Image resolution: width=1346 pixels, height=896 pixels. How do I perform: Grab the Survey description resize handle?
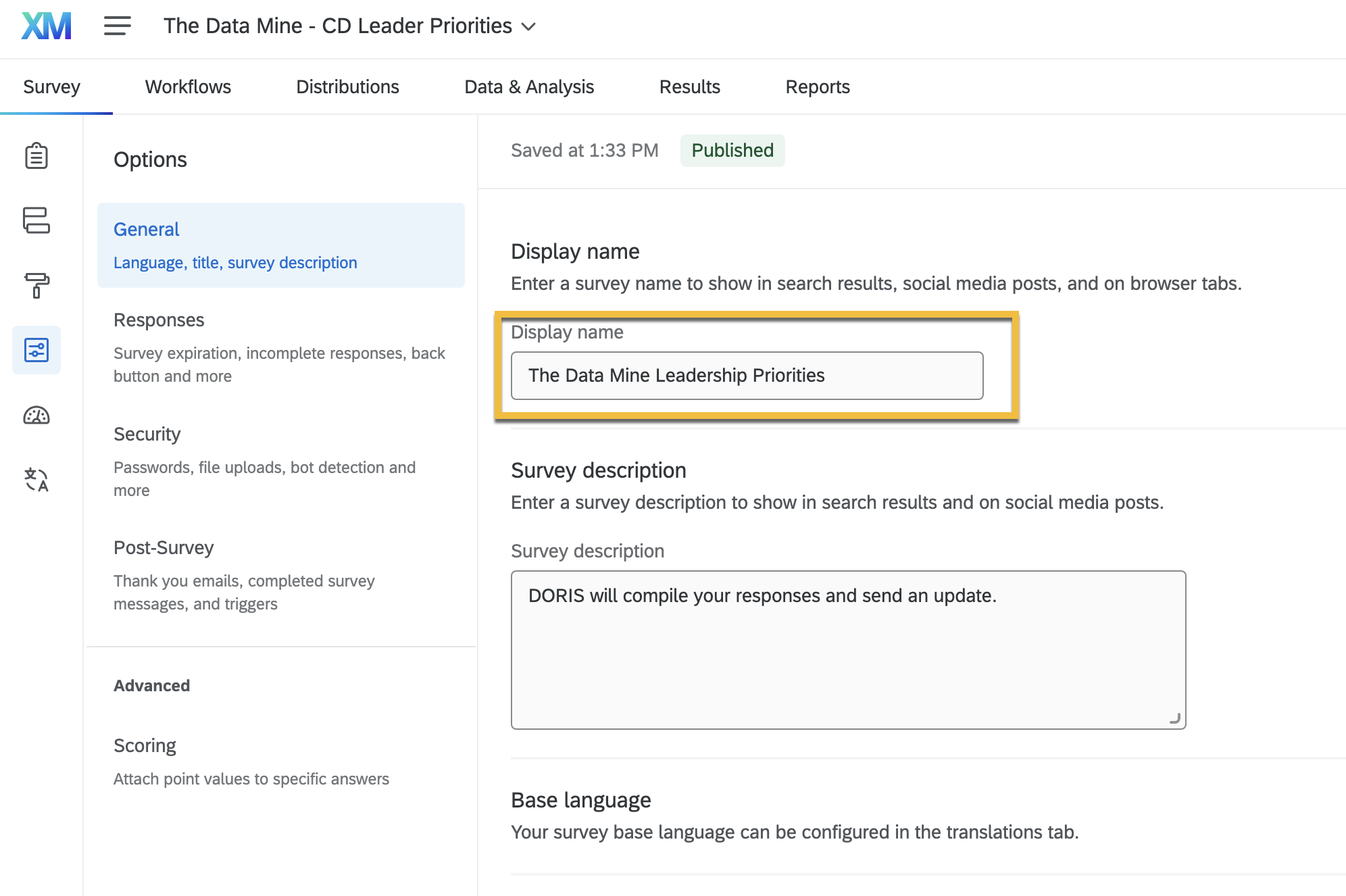[x=1175, y=718]
